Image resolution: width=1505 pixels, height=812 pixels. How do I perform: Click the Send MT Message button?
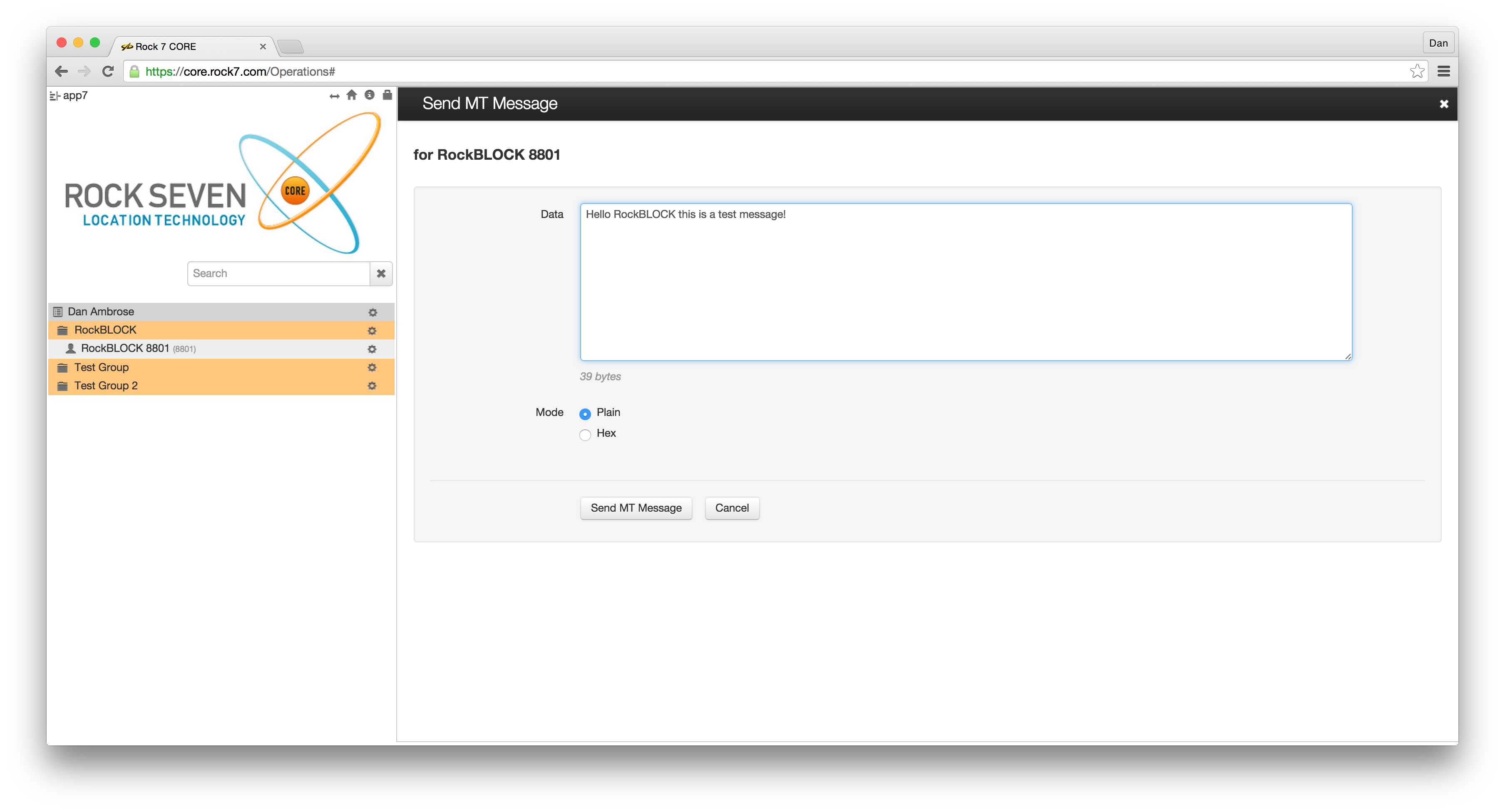(636, 508)
